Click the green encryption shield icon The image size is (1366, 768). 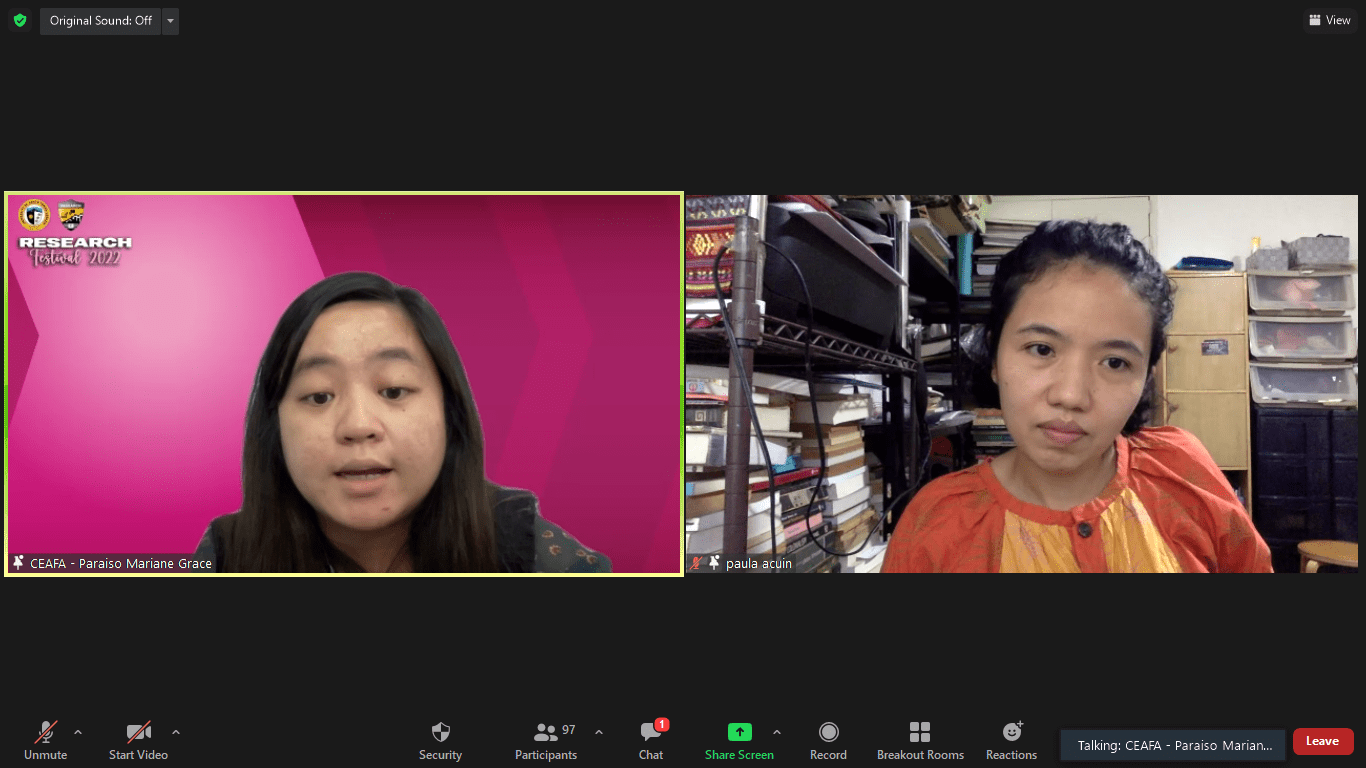click(20, 20)
